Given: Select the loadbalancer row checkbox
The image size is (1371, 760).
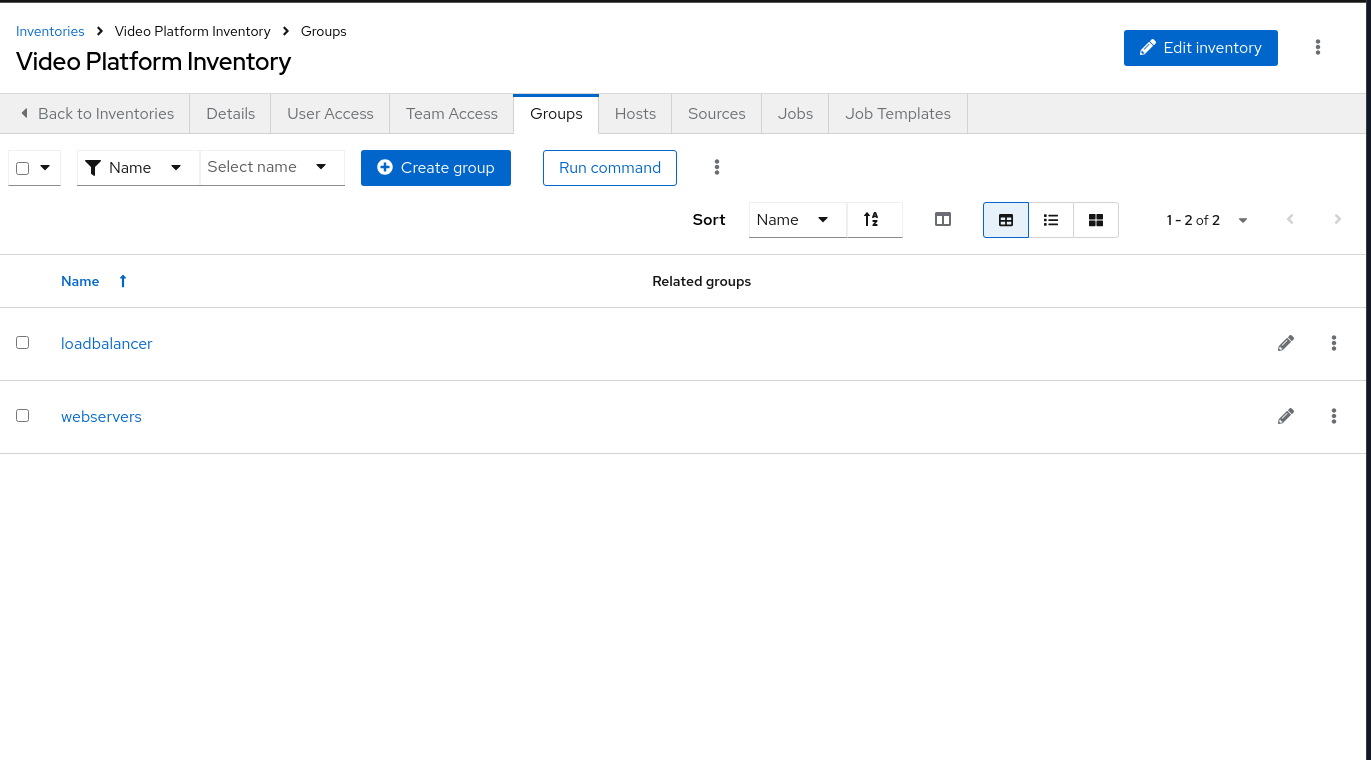Looking at the screenshot, I should [22, 342].
